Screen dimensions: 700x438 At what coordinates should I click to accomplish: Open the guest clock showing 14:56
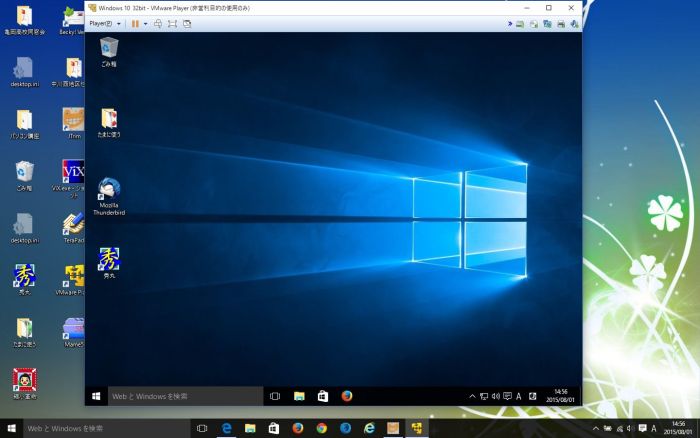(x=560, y=396)
